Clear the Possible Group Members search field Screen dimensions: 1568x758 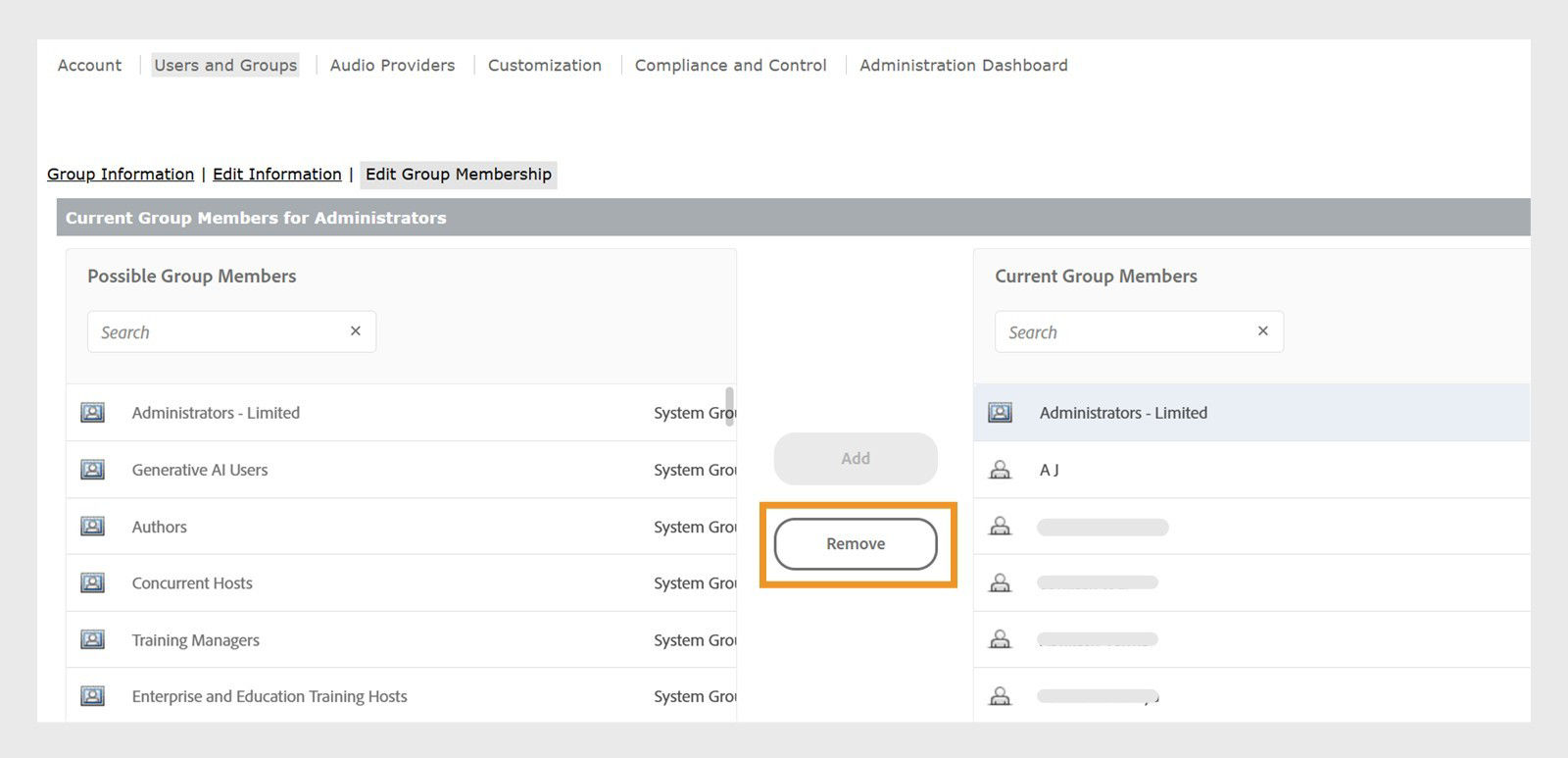click(356, 331)
